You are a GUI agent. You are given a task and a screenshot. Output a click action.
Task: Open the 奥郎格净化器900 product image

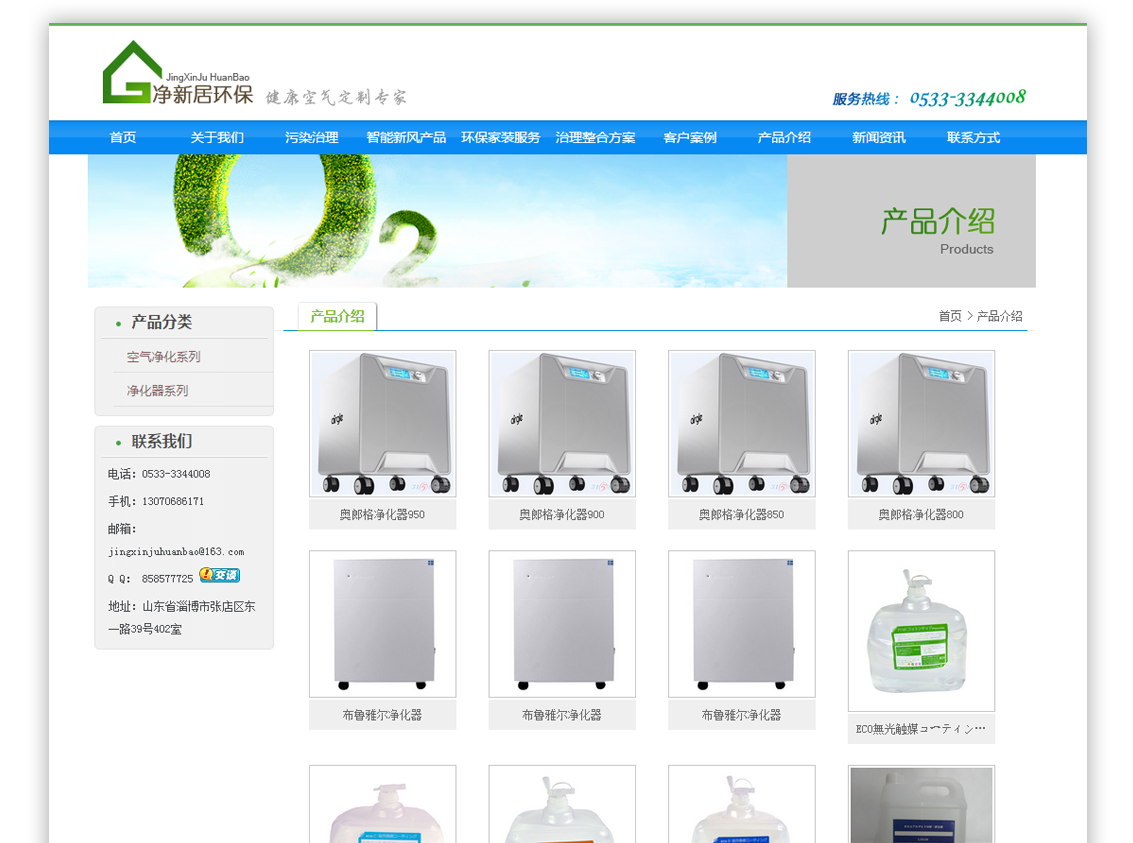tap(562, 423)
